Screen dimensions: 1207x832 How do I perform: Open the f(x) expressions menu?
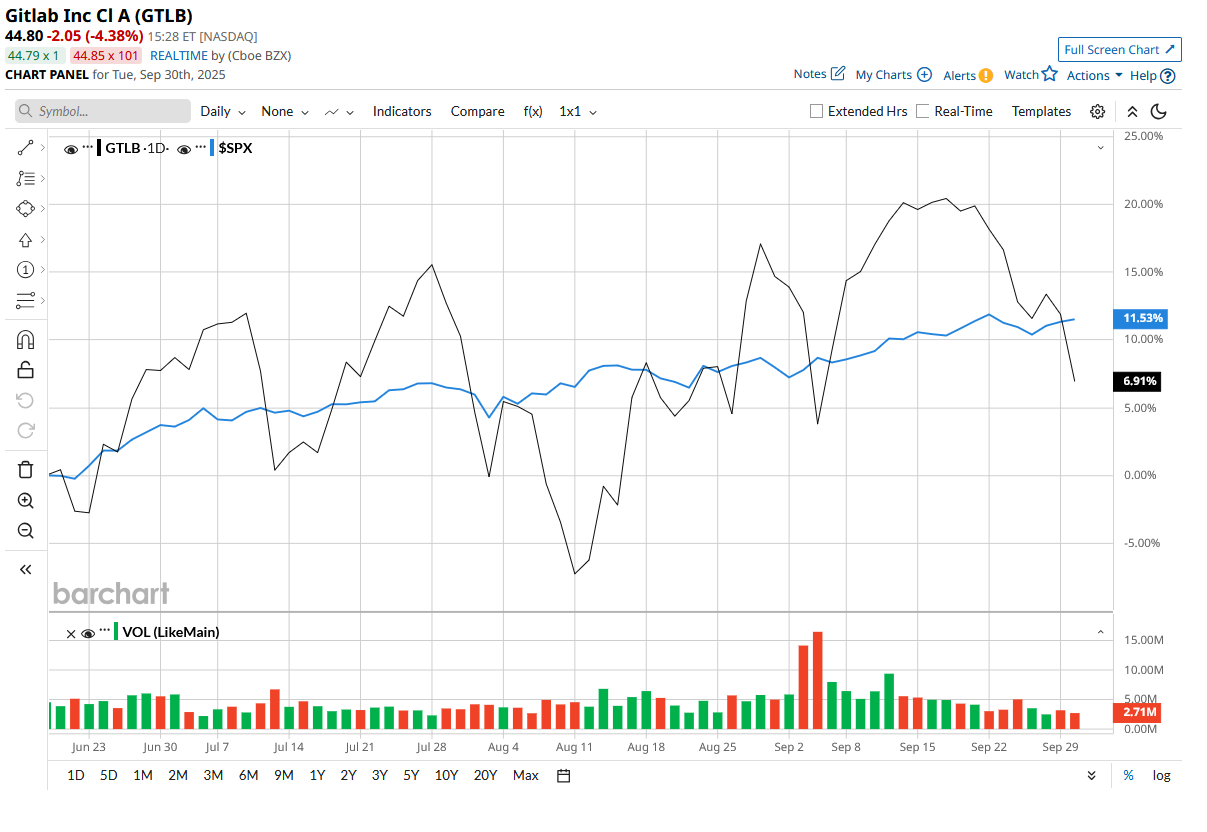point(533,111)
